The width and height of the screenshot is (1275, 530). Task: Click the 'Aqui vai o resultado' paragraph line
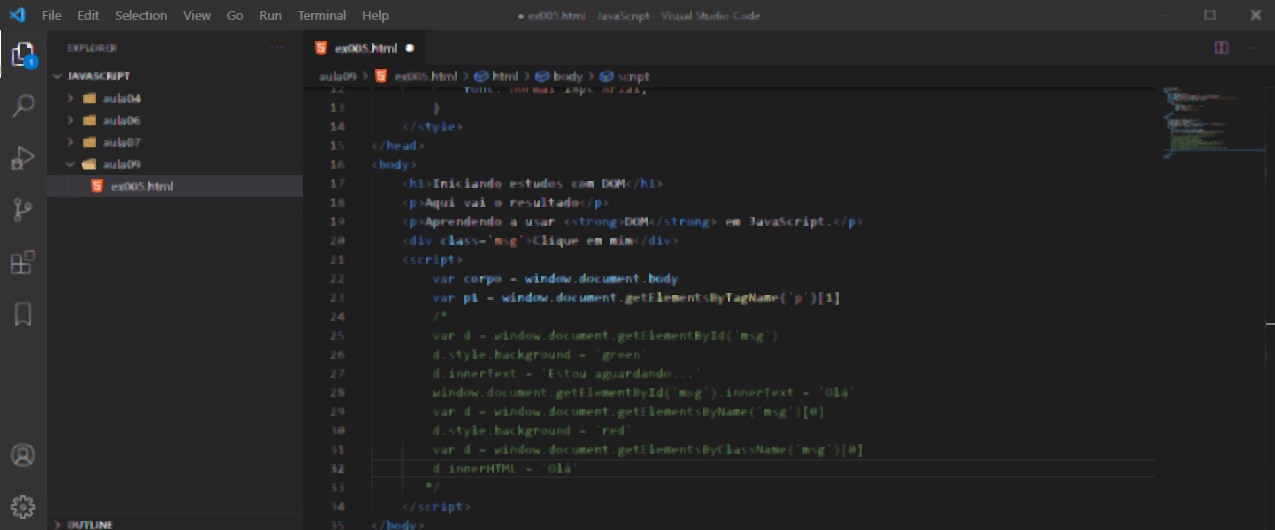506,202
